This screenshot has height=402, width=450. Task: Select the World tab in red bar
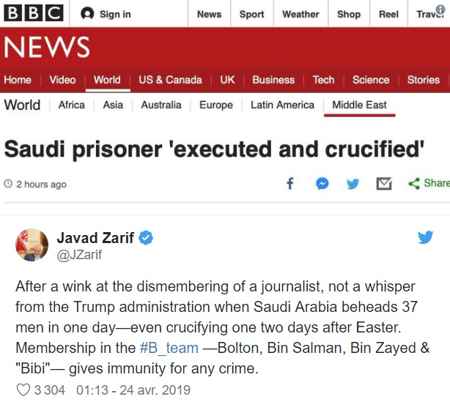(x=107, y=80)
